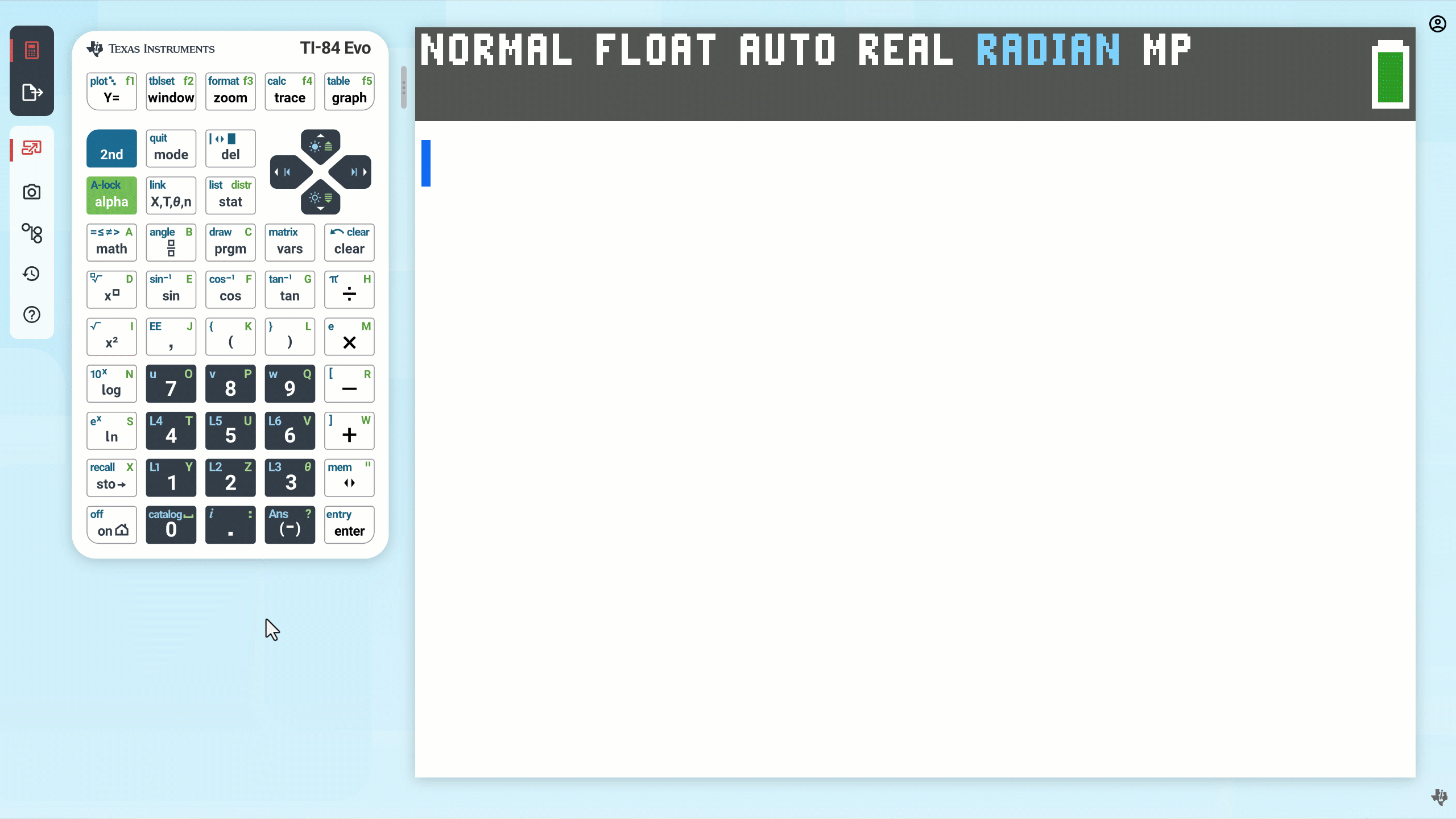Open the calculator view in sidebar
This screenshot has height=819, width=1456.
click(x=32, y=50)
